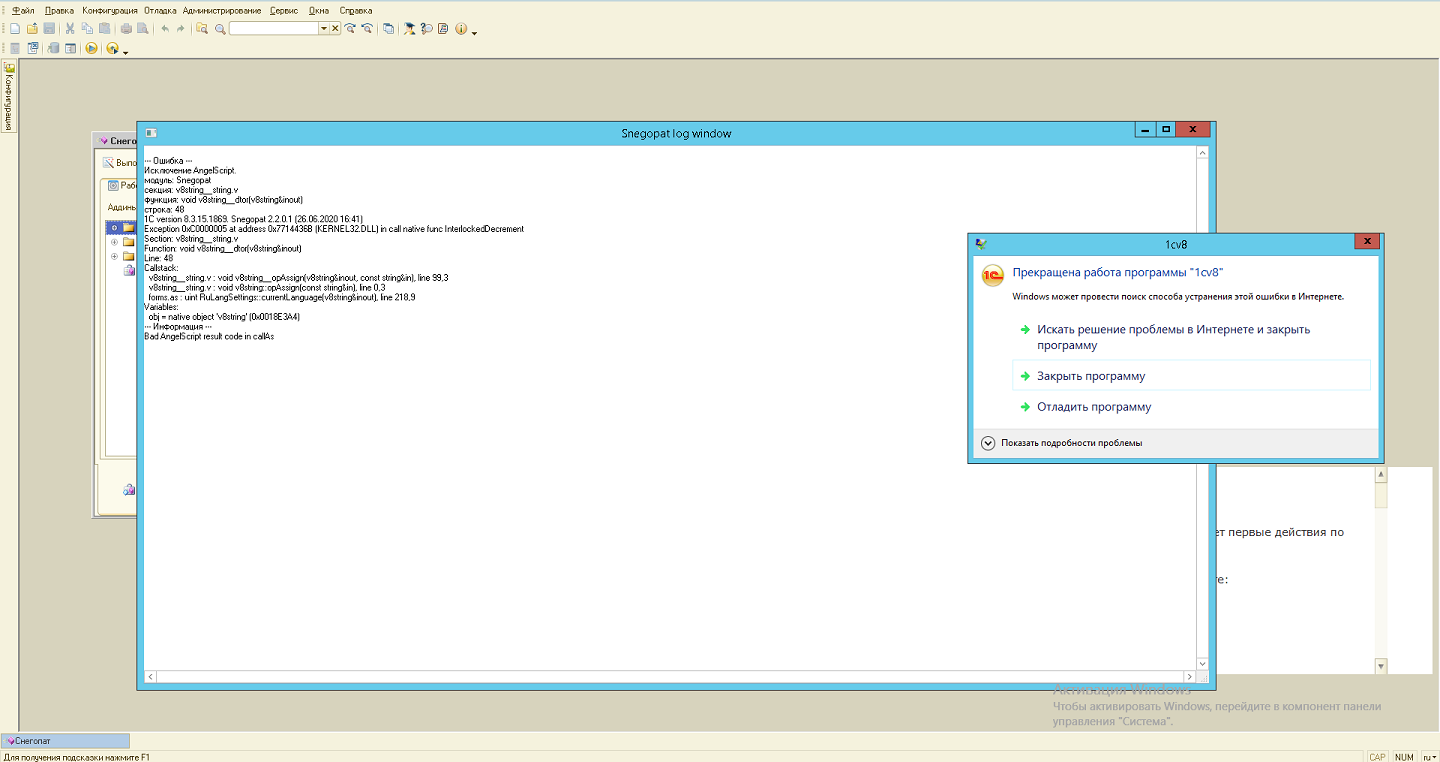The width and height of the screenshot is (1440, 762).
Task: Choose Закрыть программу in crash dialog
Action: (1191, 376)
